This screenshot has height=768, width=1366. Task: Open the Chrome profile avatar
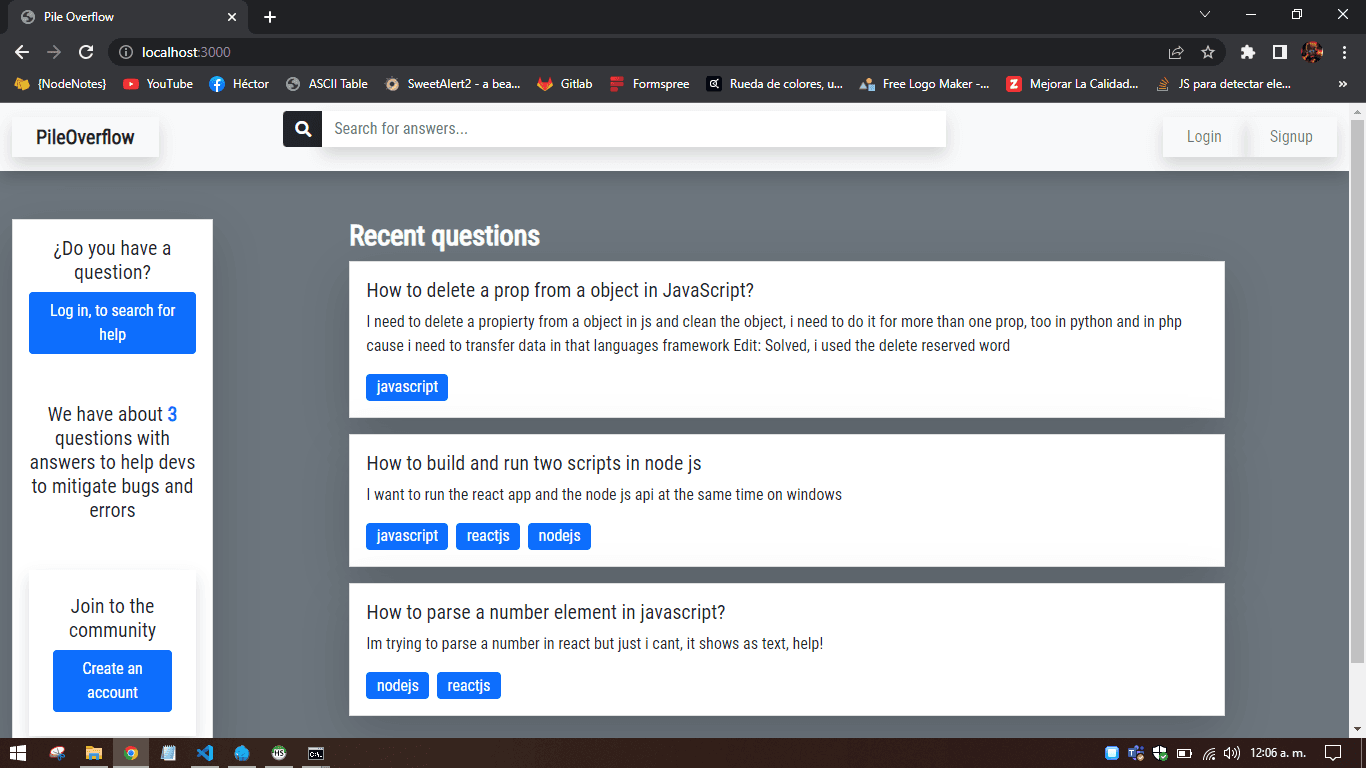click(x=1312, y=52)
